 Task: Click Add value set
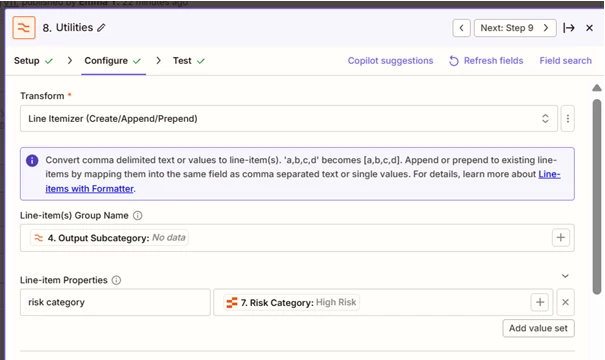[x=538, y=328]
